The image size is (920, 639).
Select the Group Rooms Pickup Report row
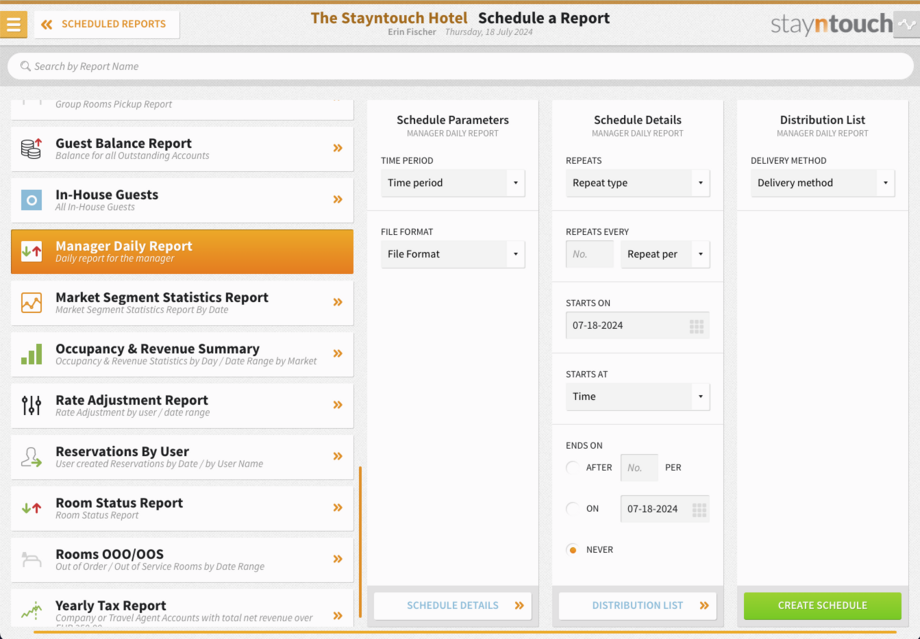[x=182, y=109]
